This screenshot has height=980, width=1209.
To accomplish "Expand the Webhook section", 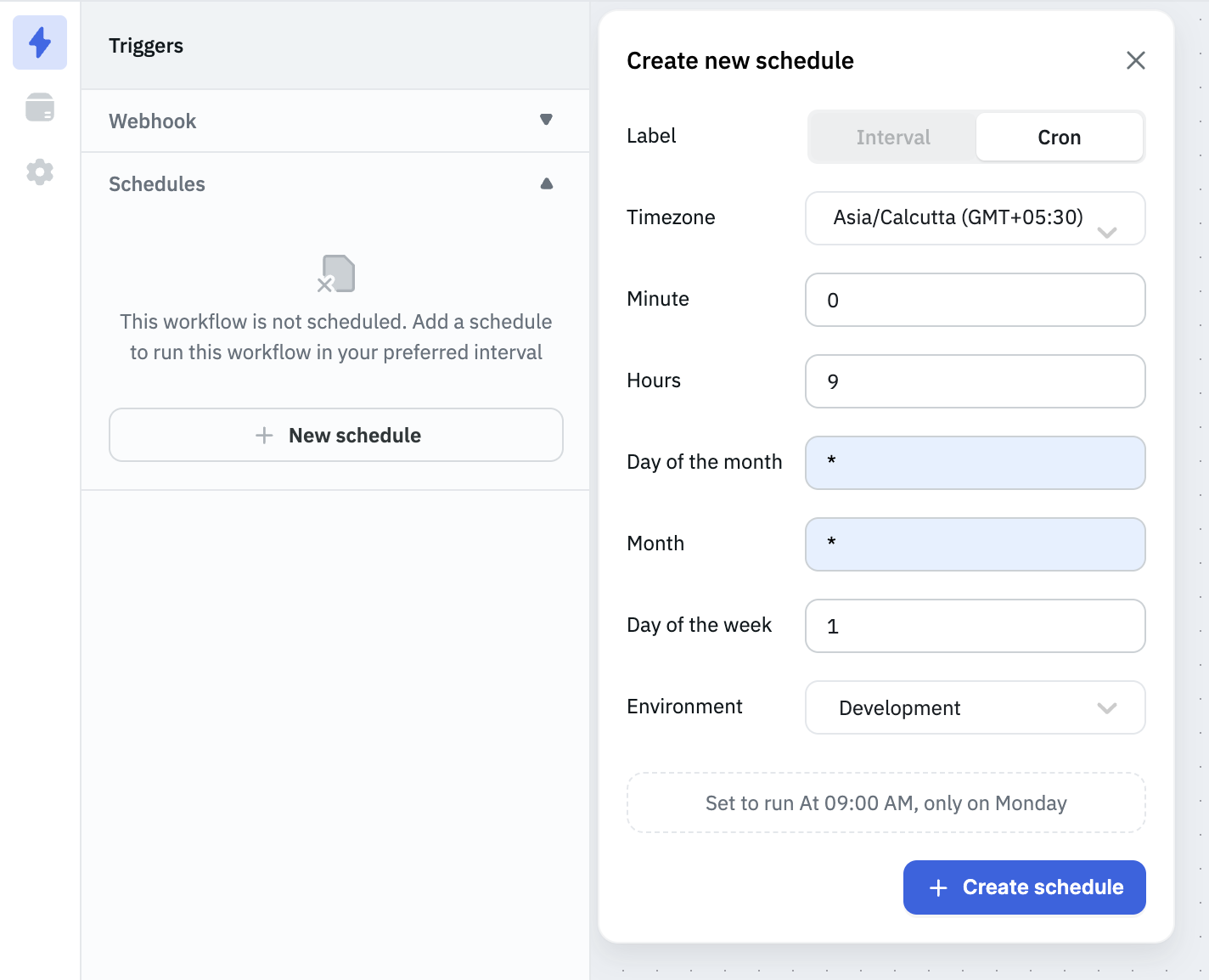I will pos(547,121).
